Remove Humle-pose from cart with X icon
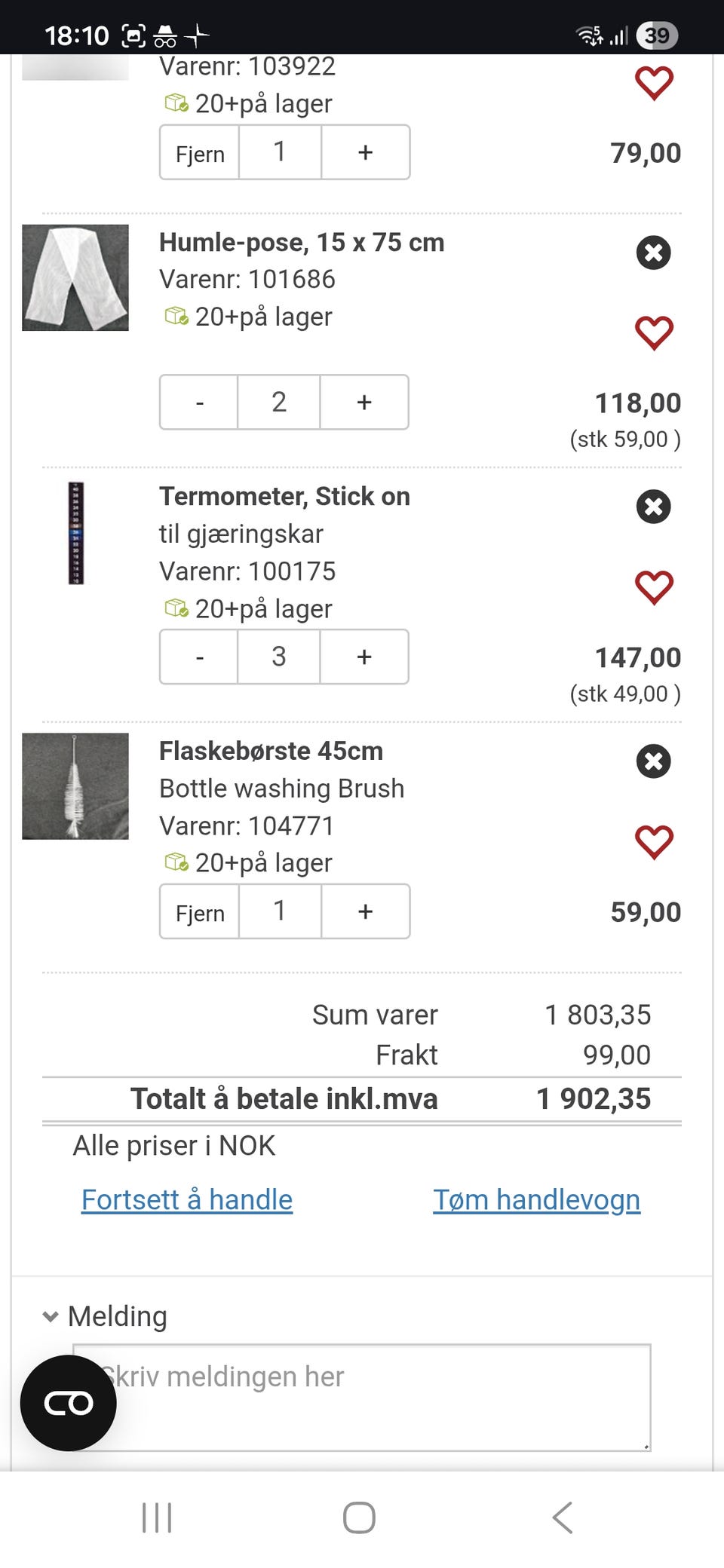 [653, 253]
